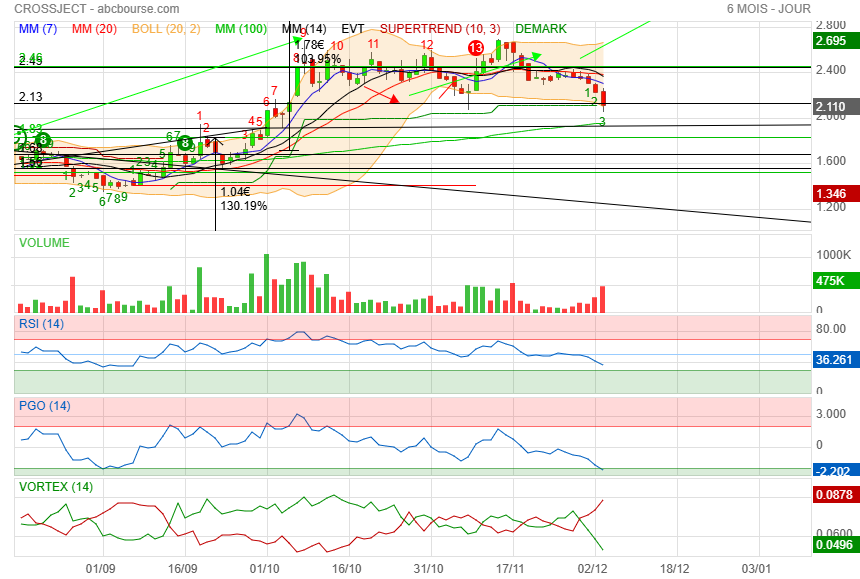Click the blue 36.261 RSI value tag
Image resolution: width=860 pixels, height=579 pixels.
click(x=834, y=360)
